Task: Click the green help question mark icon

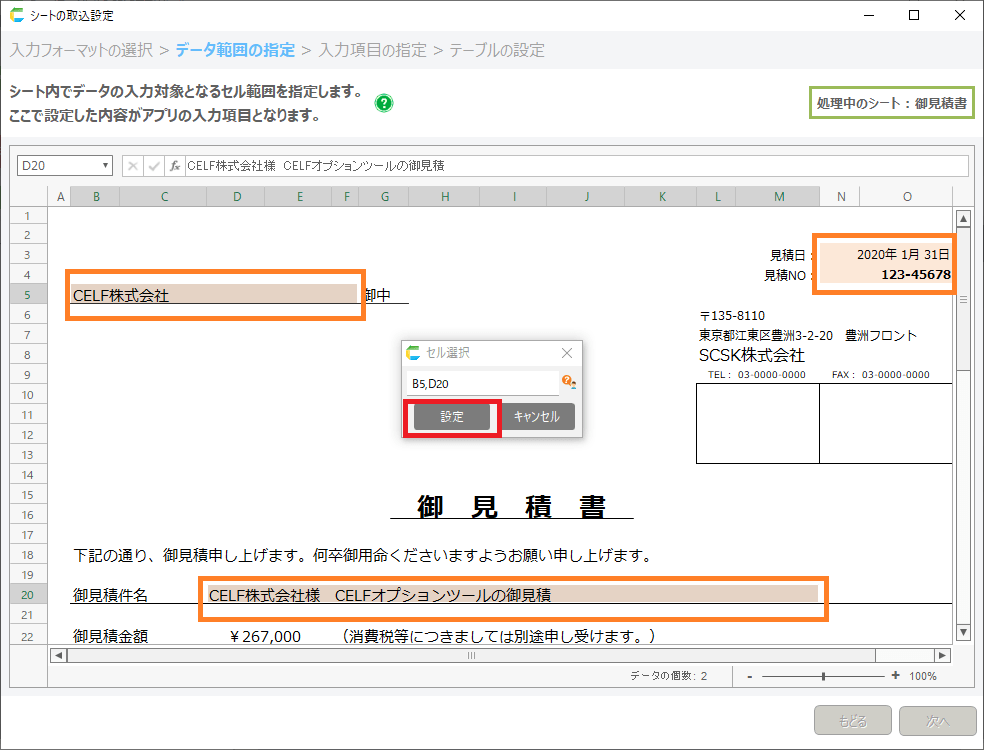Action: (x=384, y=103)
